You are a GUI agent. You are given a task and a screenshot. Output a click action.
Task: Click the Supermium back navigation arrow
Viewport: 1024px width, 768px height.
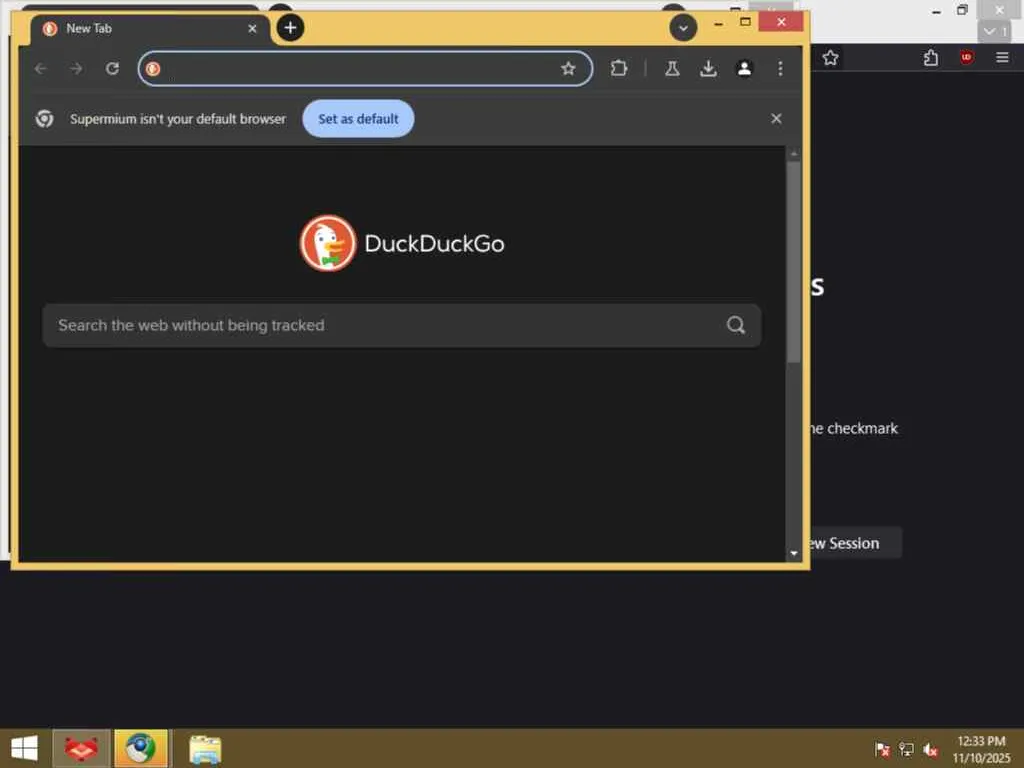click(40, 69)
